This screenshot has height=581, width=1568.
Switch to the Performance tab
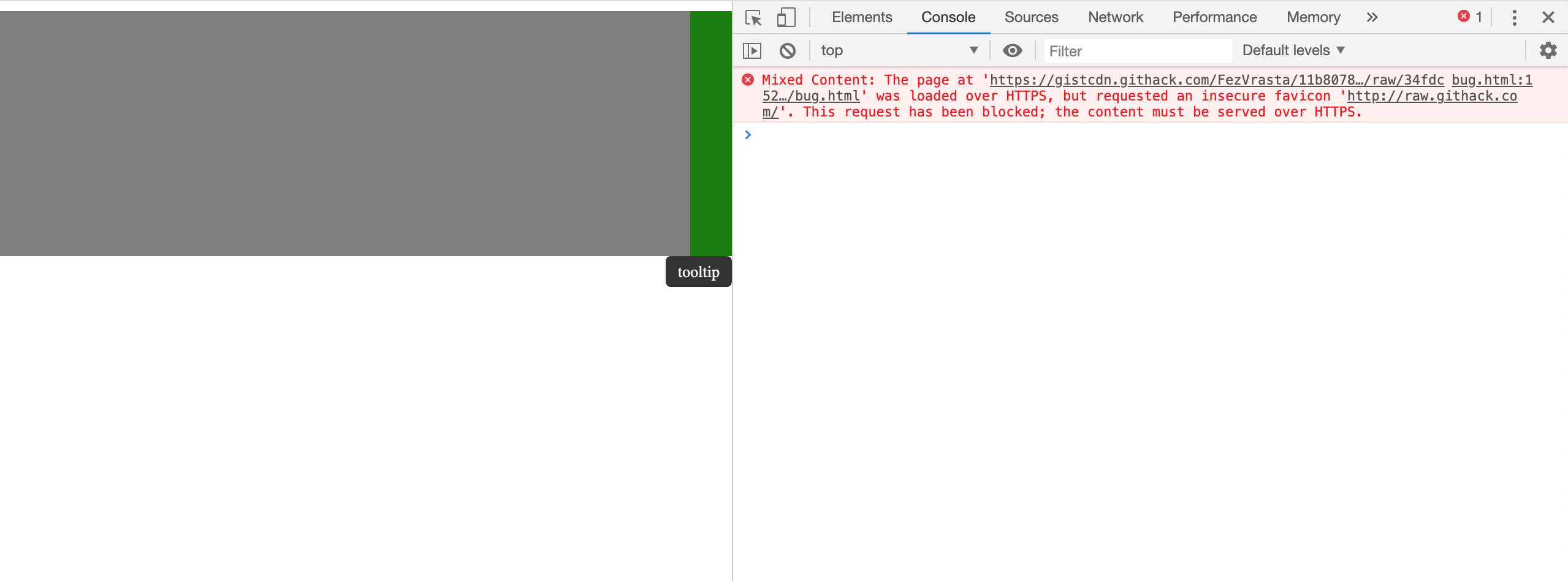coord(1214,17)
